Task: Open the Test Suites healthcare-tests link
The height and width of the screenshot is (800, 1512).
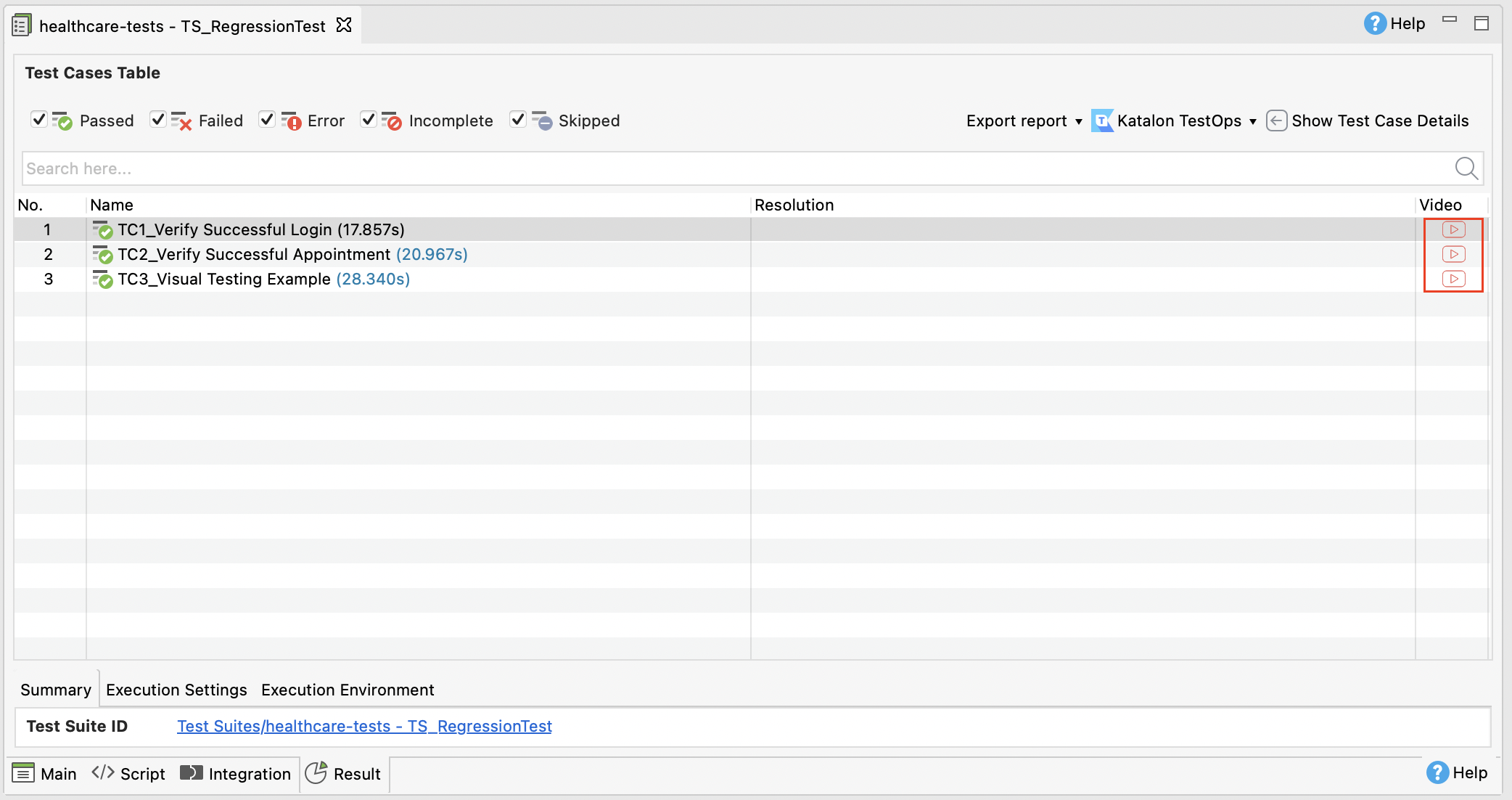Action: [364, 726]
